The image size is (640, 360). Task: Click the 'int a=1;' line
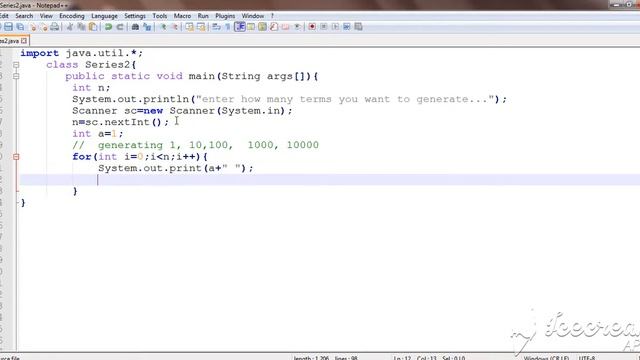click(x=98, y=133)
